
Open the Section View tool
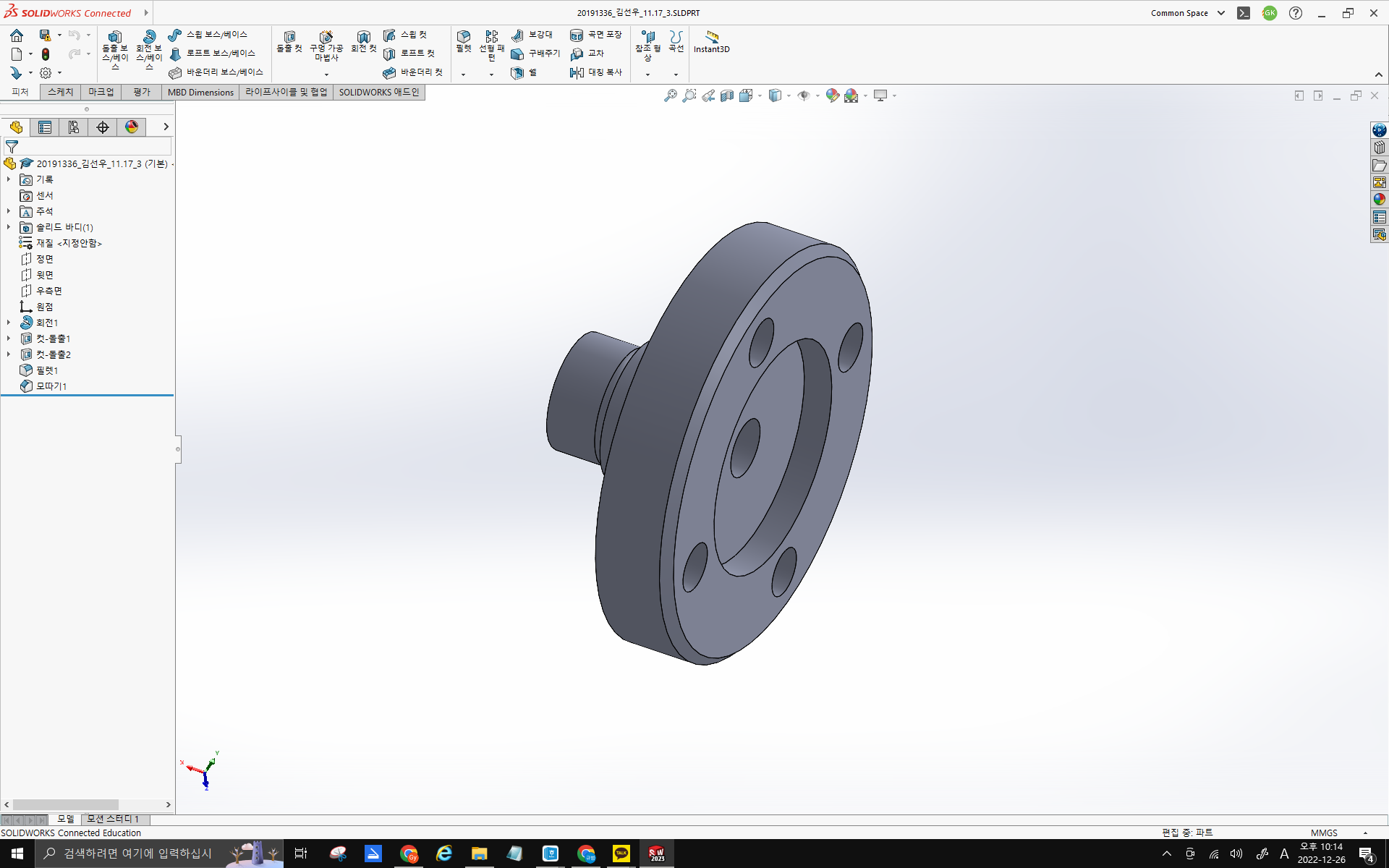click(728, 95)
